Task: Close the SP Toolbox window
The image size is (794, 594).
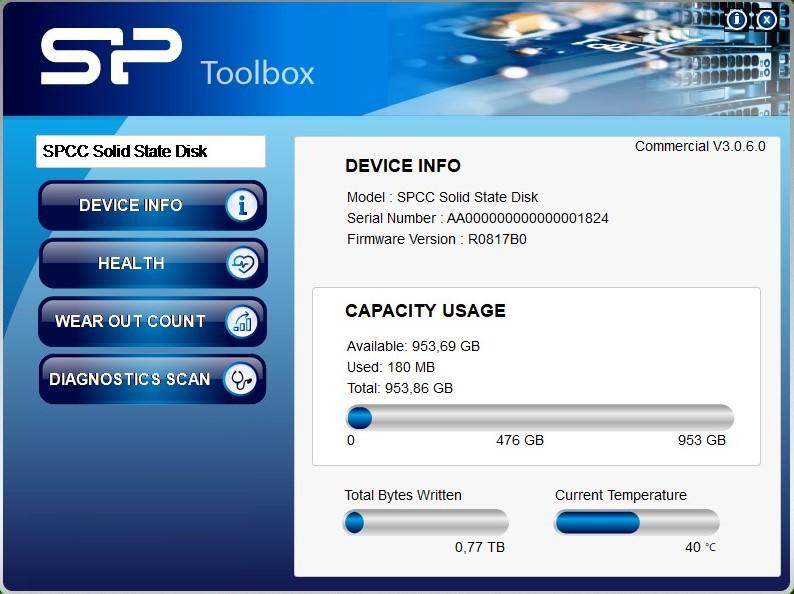Action: click(x=766, y=19)
